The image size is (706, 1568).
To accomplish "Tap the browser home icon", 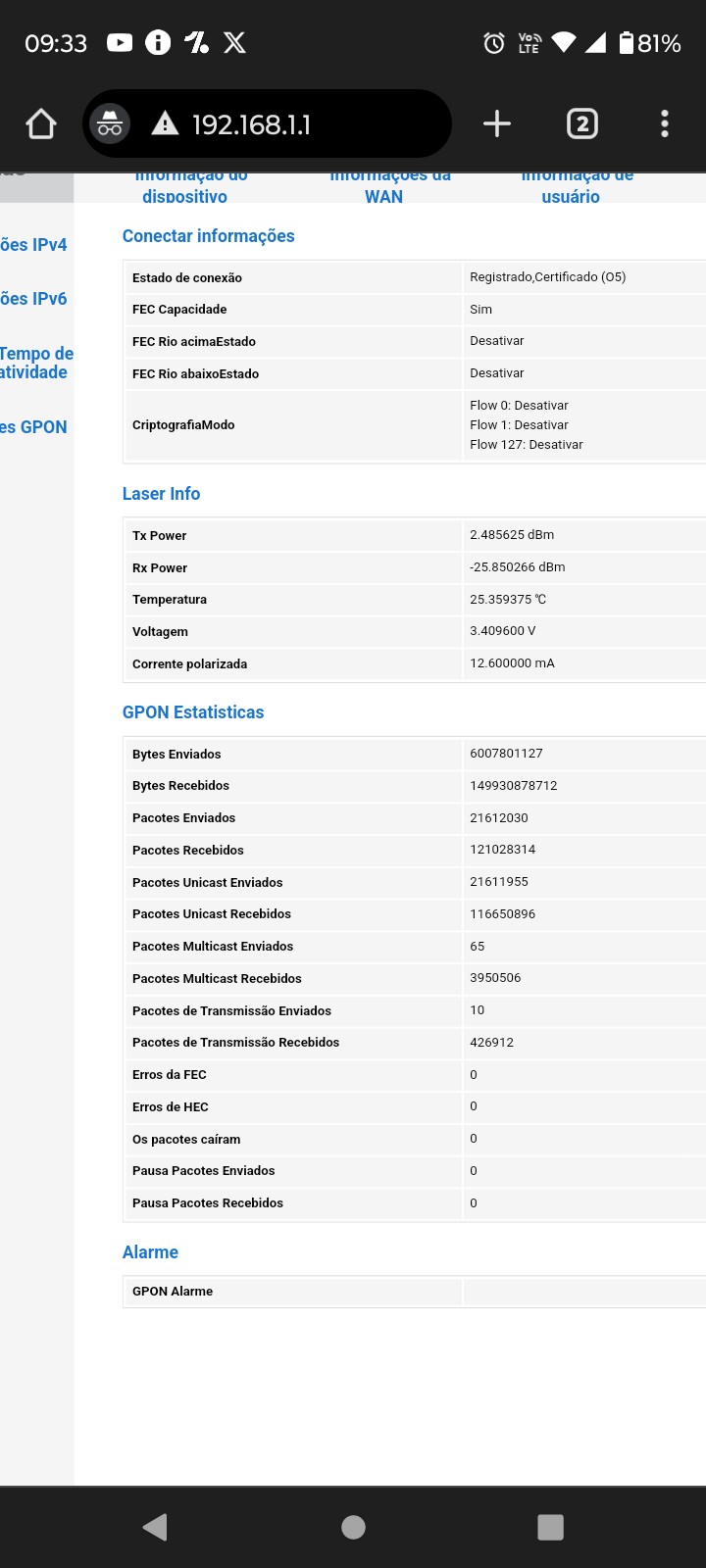I will pos(41,124).
